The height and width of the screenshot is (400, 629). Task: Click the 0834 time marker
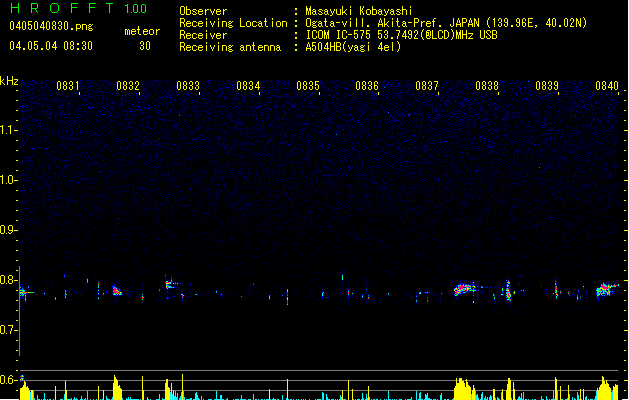tap(248, 86)
